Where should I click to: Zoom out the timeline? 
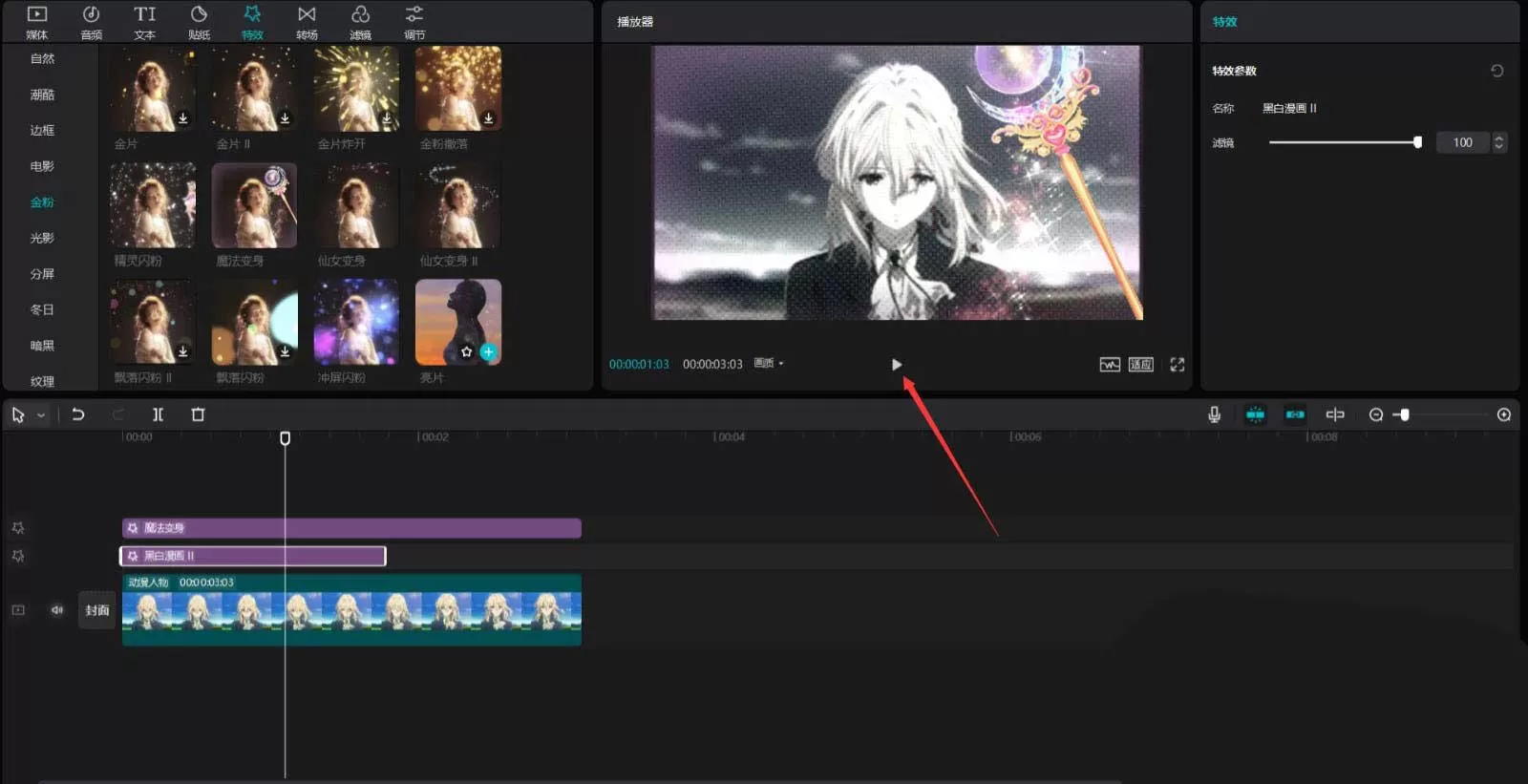click(1376, 414)
